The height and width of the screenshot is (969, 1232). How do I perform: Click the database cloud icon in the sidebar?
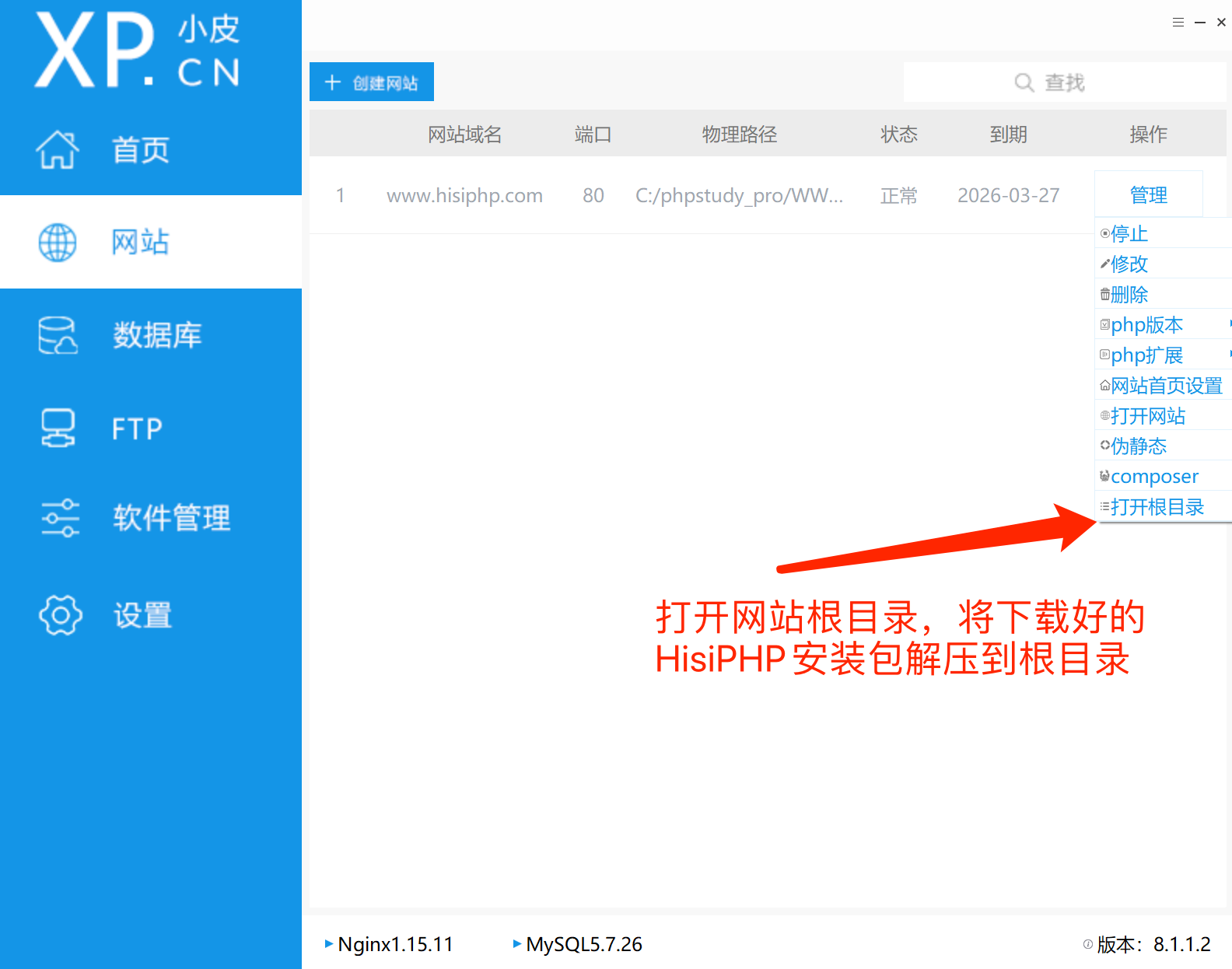coord(58,335)
